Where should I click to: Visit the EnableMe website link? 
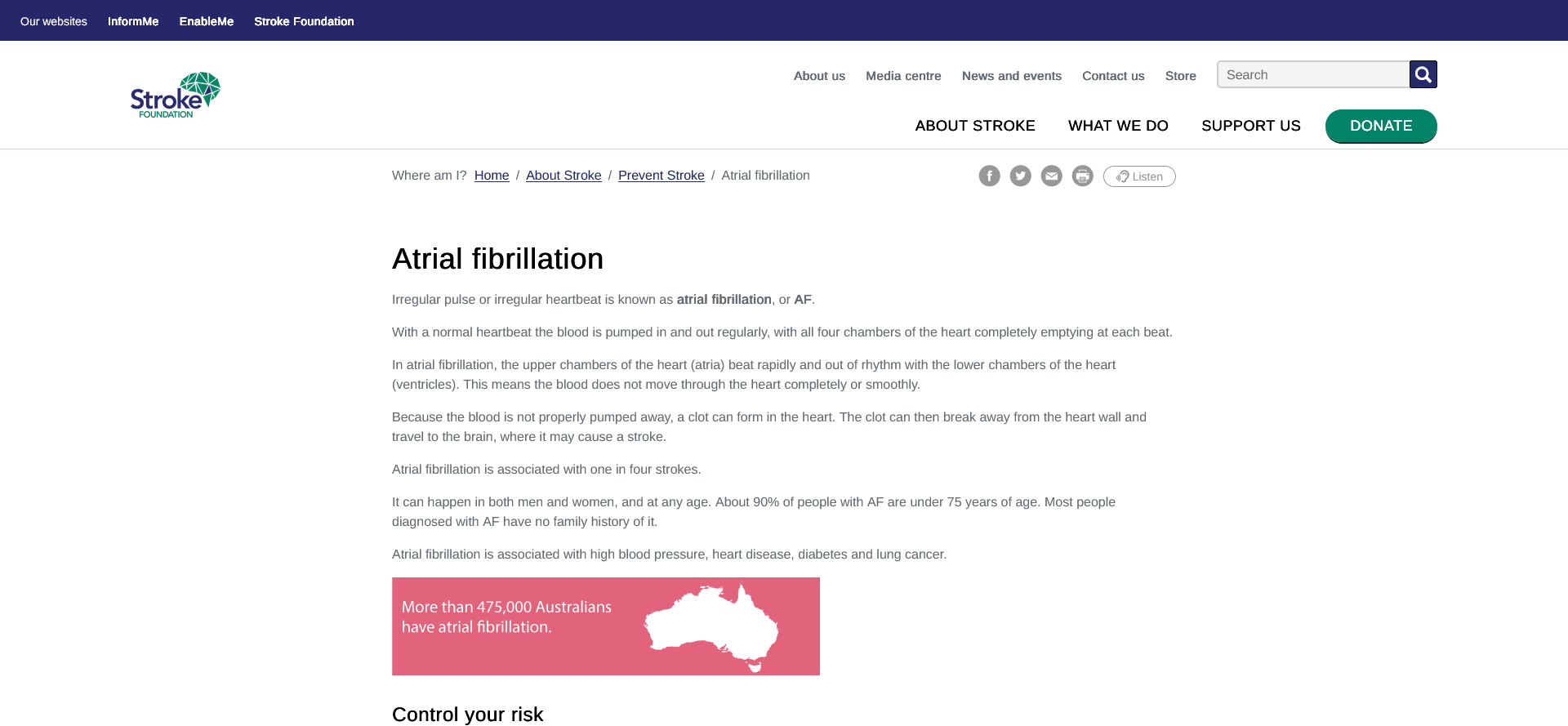pos(207,21)
